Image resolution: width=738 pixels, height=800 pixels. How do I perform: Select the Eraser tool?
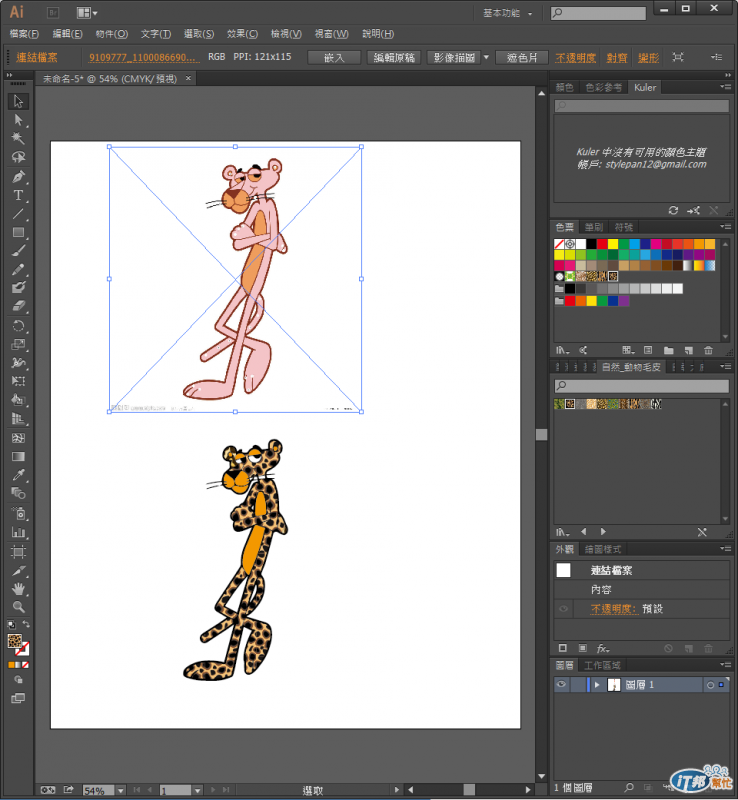(18, 306)
